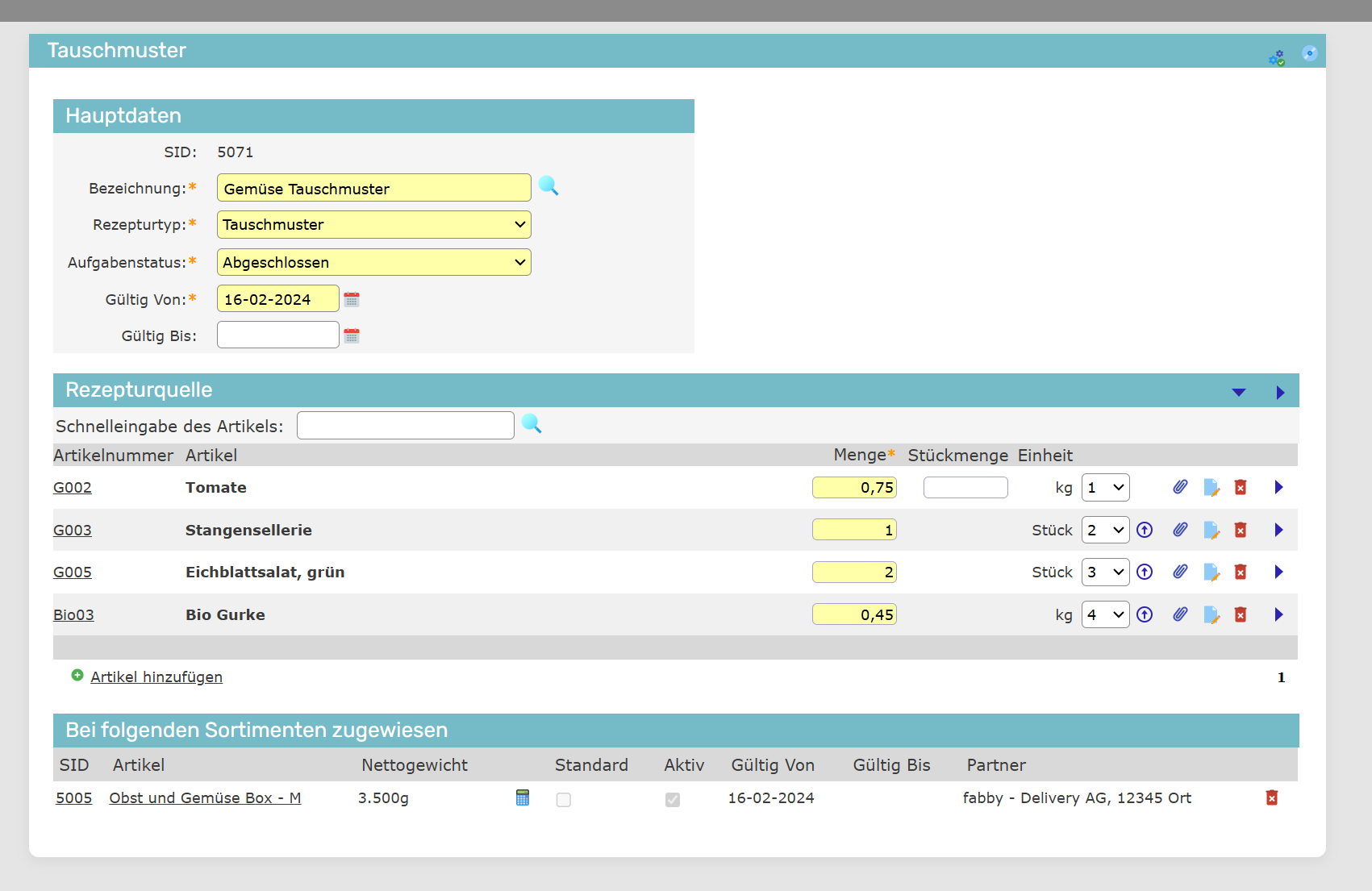Toggle the Standard checkbox for Sortiment 5005
This screenshot has width=1372, height=891.
pyautogui.click(x=564, y=799)
